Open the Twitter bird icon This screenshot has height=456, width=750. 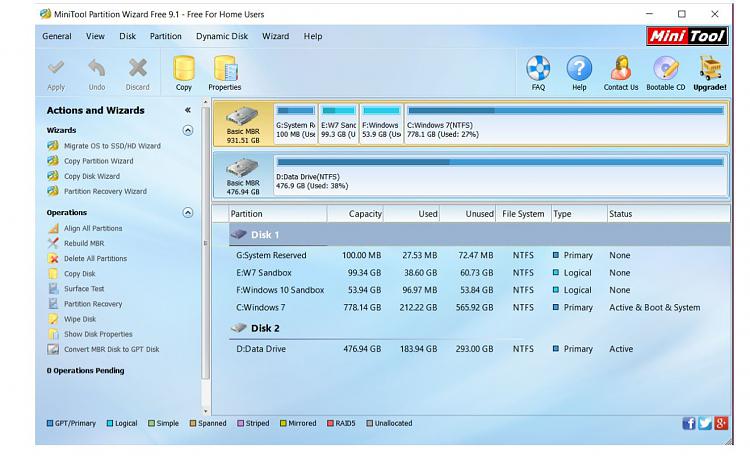(705, 423)
